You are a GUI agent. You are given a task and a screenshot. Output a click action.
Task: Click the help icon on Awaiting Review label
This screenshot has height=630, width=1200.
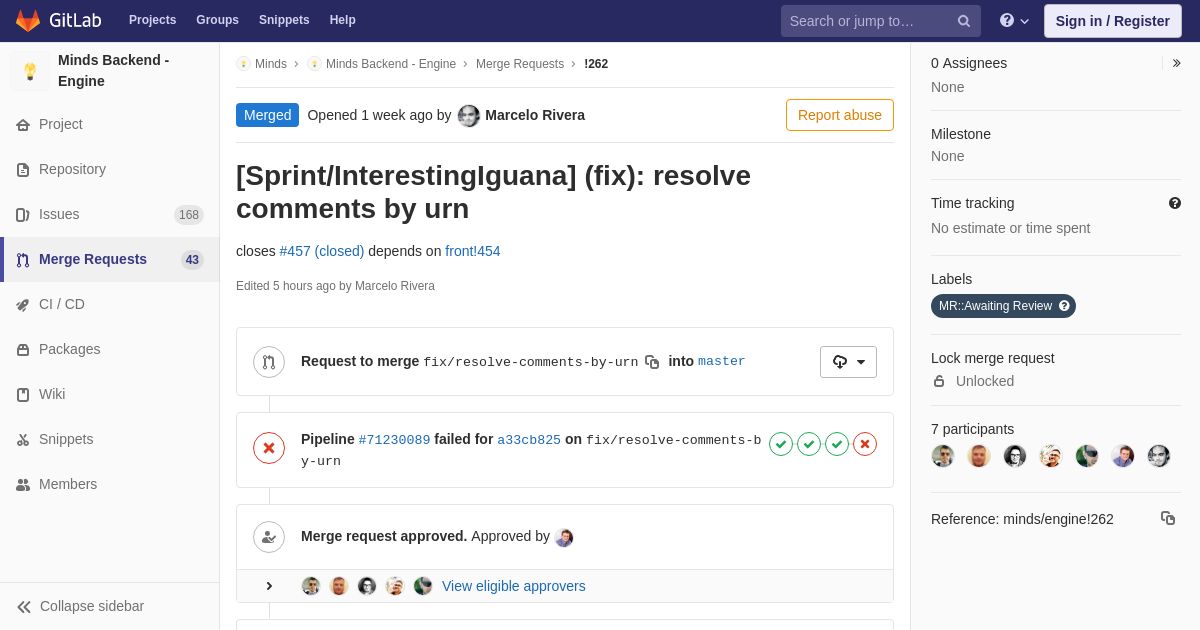pyautogui.click(x=1064, y=306)
